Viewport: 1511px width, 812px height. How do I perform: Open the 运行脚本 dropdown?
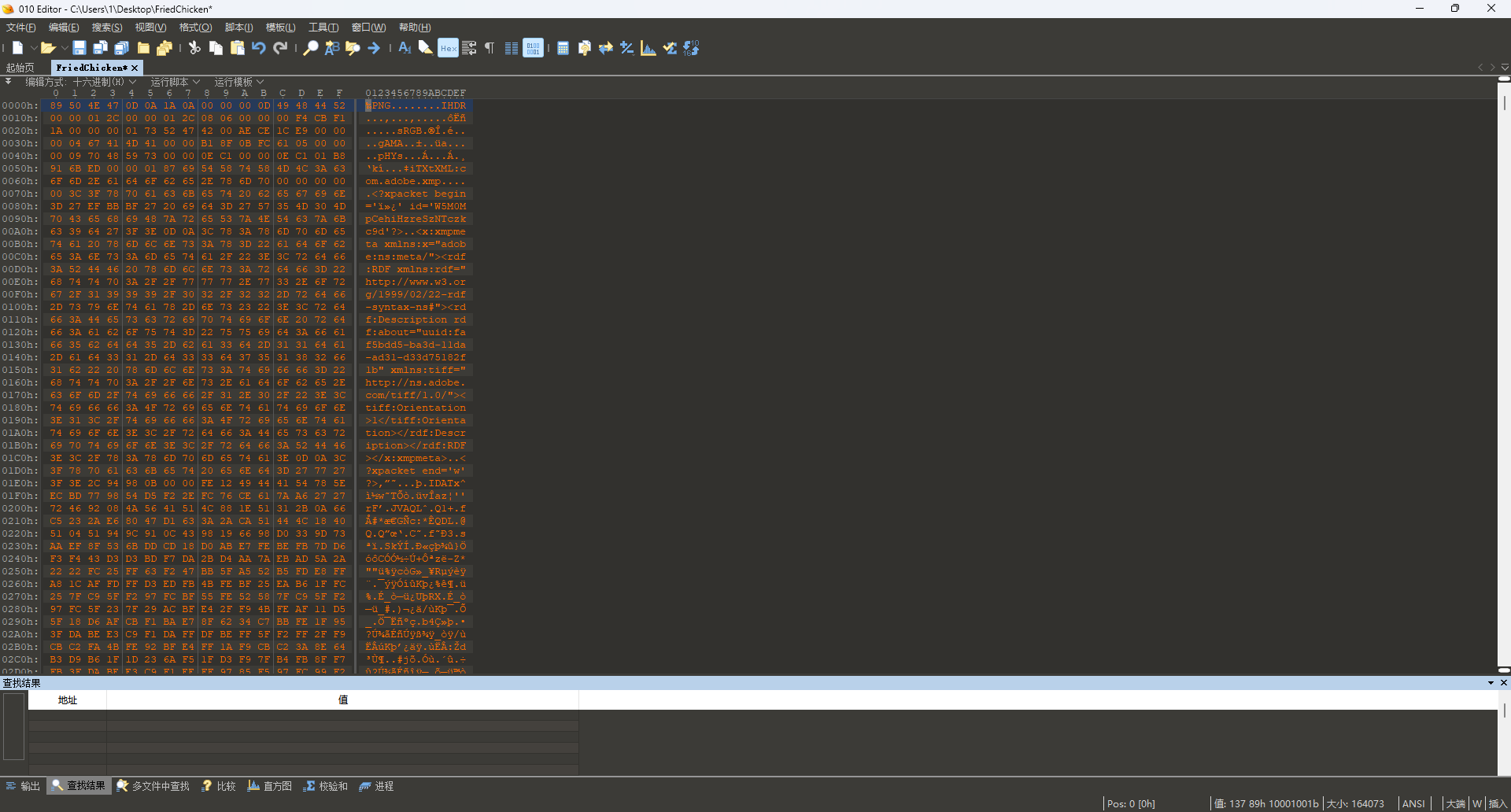[175, 82]
